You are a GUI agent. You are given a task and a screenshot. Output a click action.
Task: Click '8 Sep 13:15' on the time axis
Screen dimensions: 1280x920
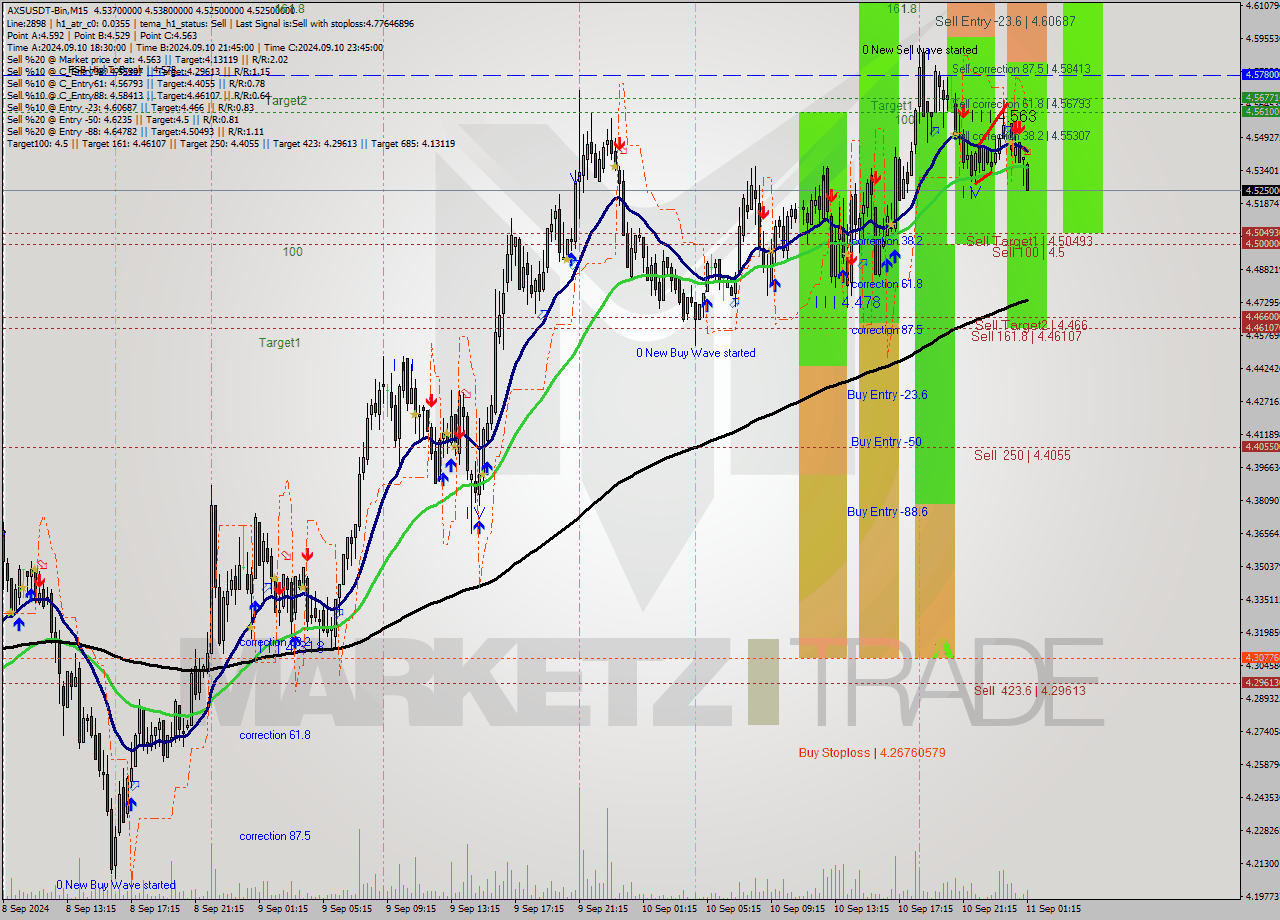point(92,909)
